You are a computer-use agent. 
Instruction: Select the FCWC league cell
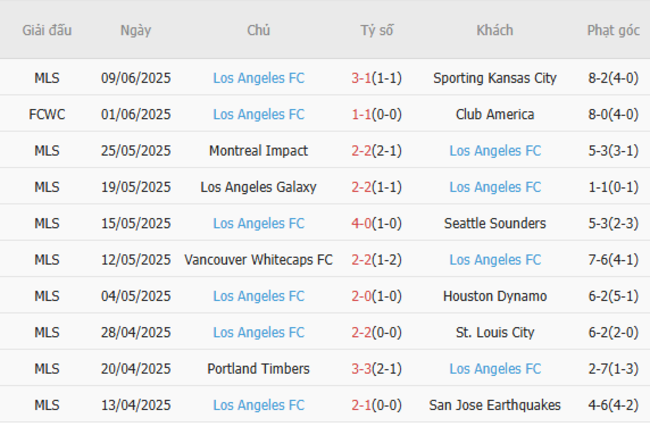pyautogui.click(x=47, y=114)
